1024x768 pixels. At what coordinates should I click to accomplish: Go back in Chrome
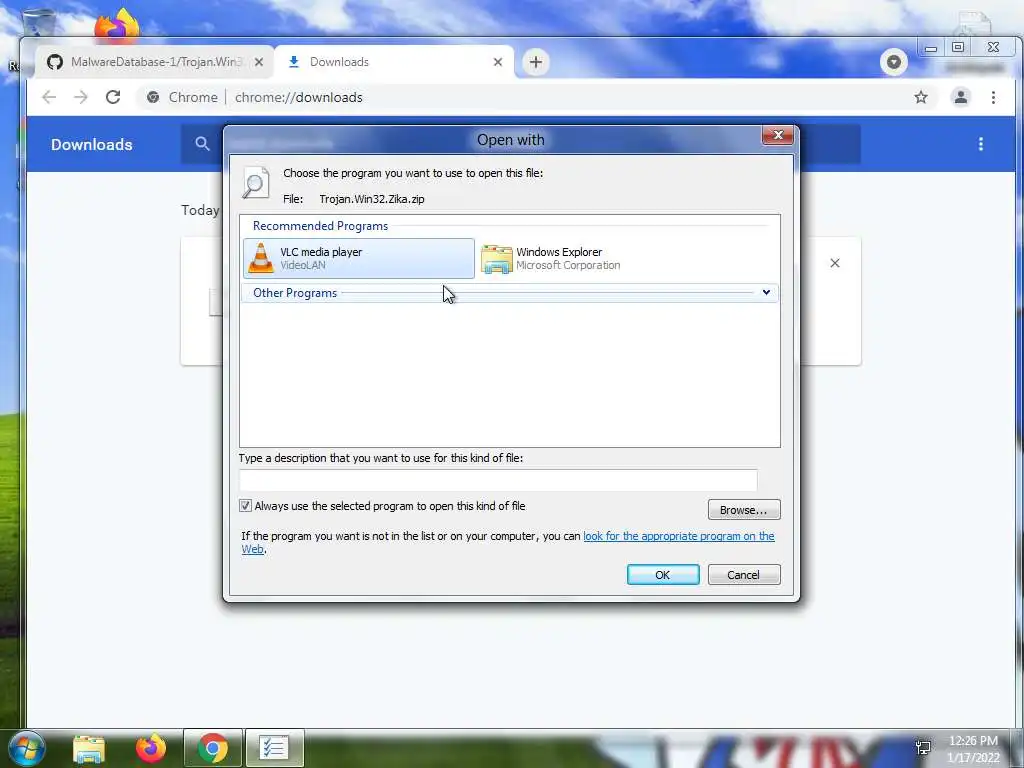(49, 97)
